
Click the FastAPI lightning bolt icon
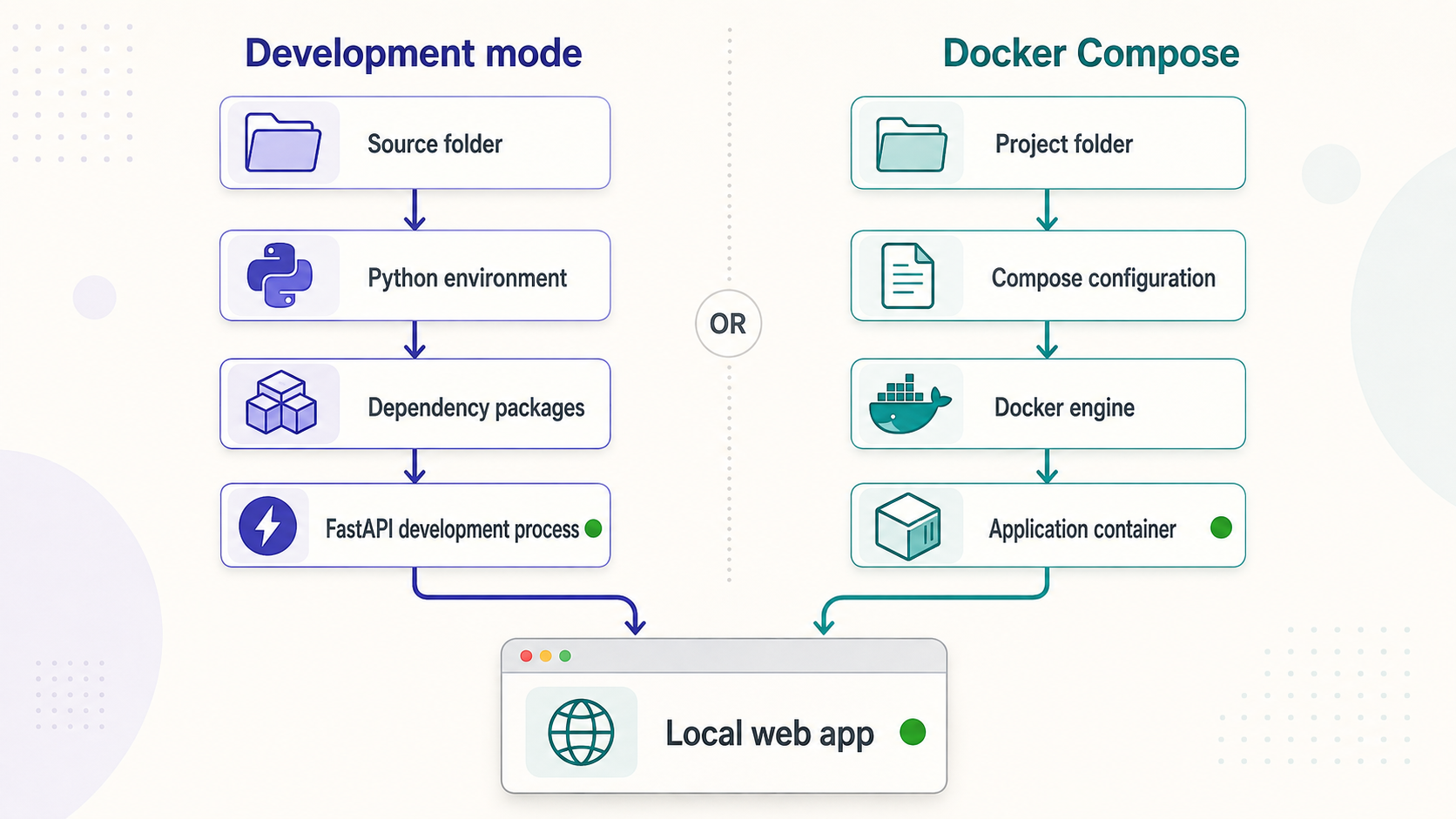267,526
